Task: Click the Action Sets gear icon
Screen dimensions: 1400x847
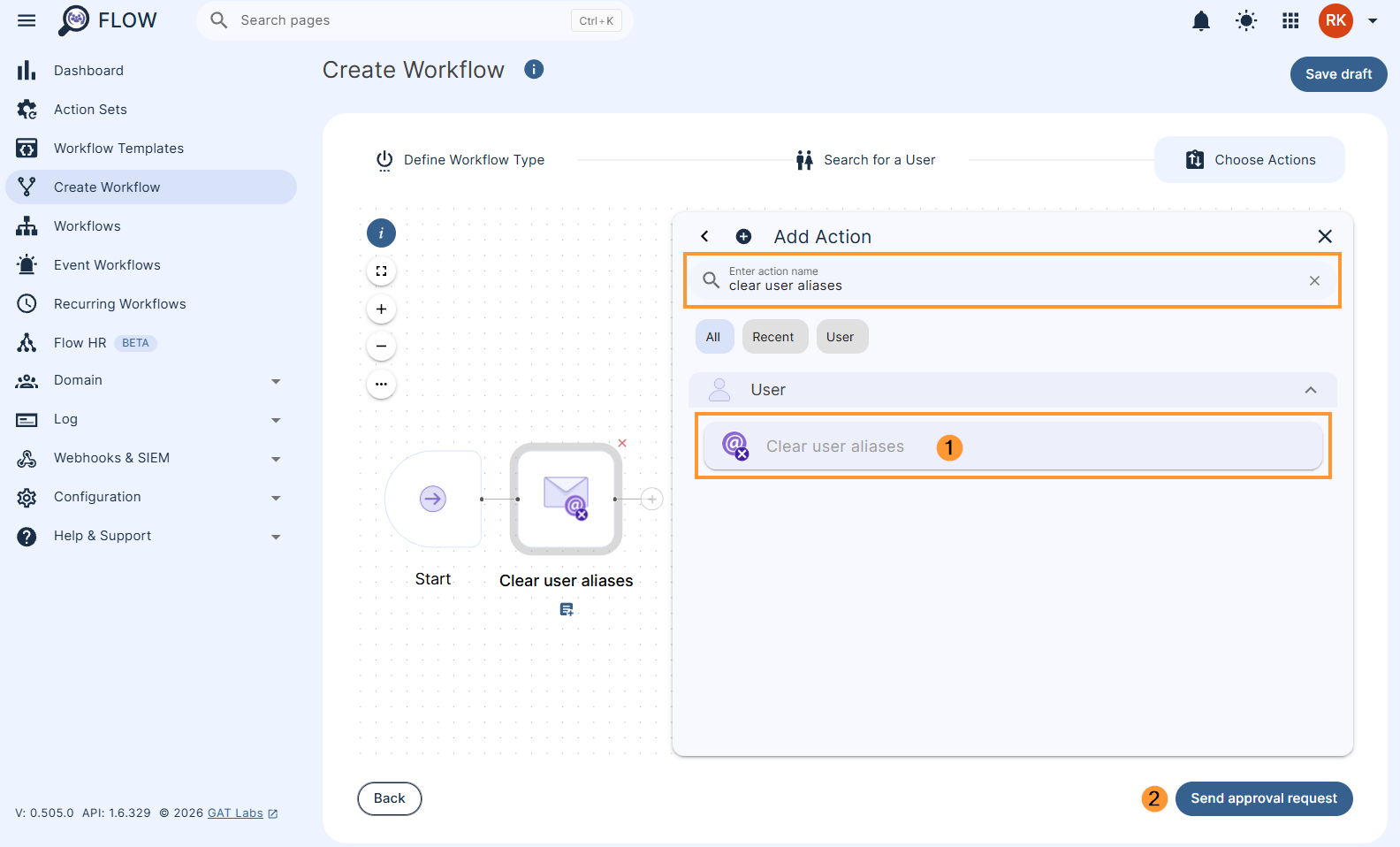Action: click(27, 110)
